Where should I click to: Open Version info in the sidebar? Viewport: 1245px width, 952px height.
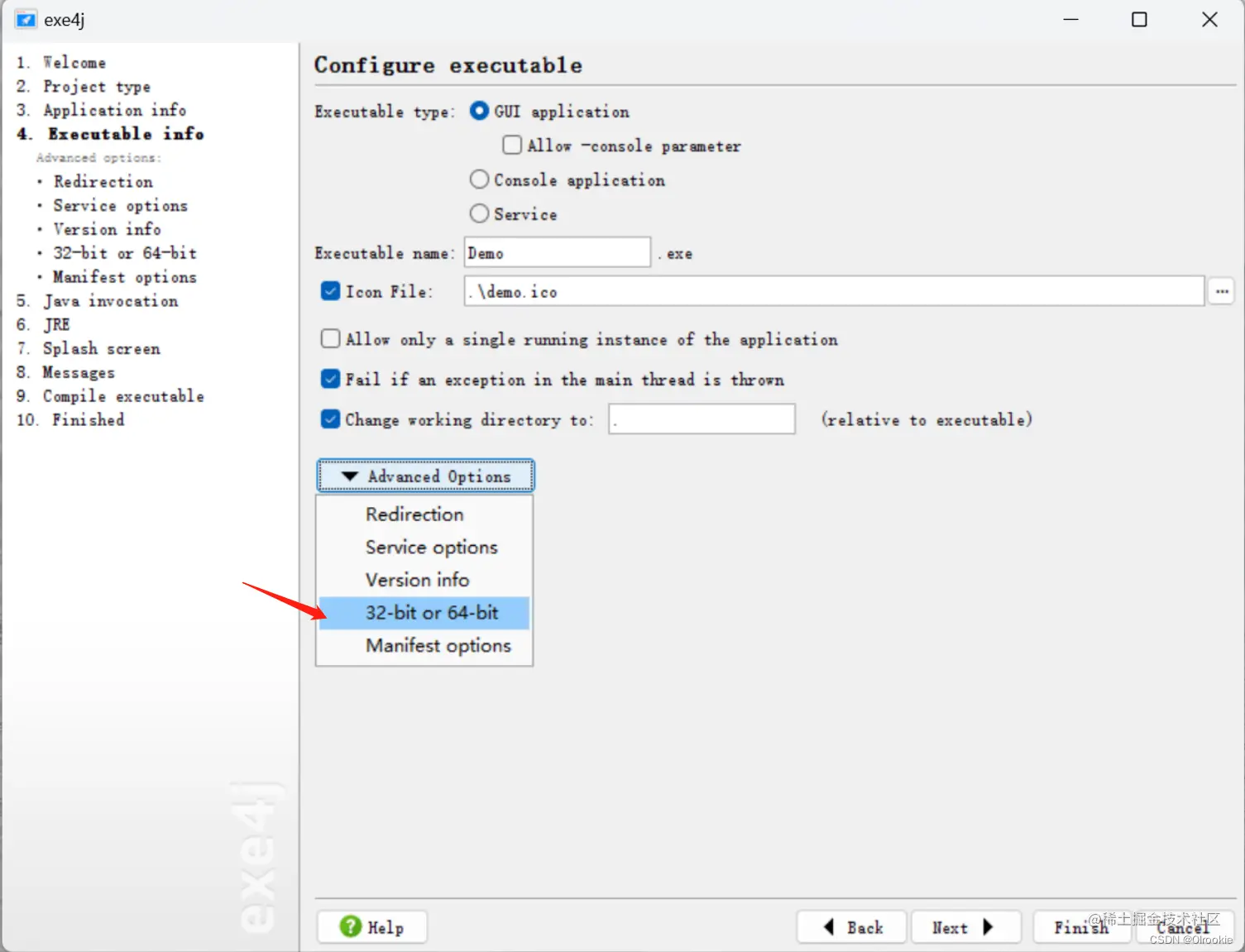pyautogui.click(x=108, y=229)
